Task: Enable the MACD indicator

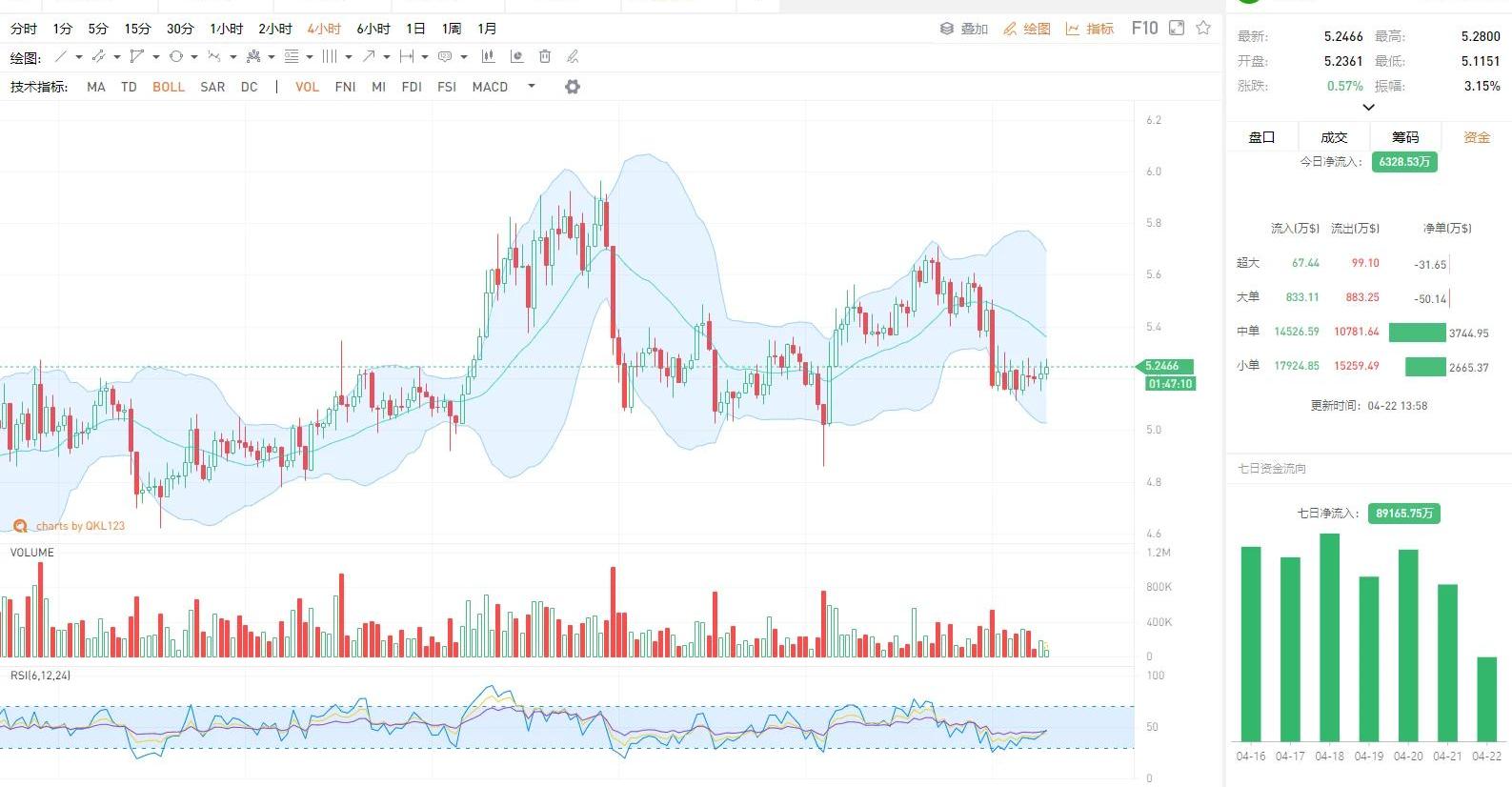Action: coord(490,87)
